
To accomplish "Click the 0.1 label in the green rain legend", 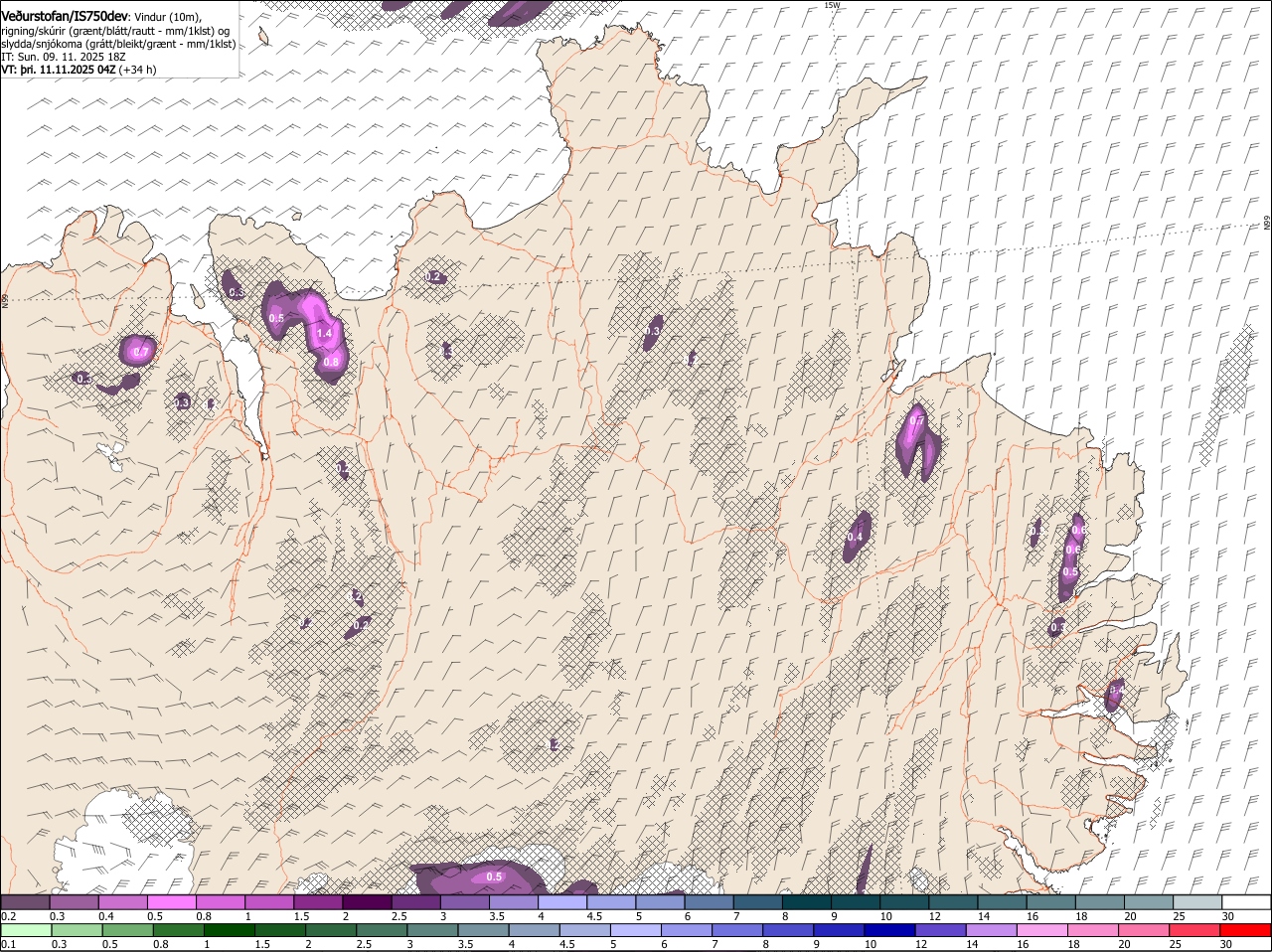I will click(x=9, y=944).
